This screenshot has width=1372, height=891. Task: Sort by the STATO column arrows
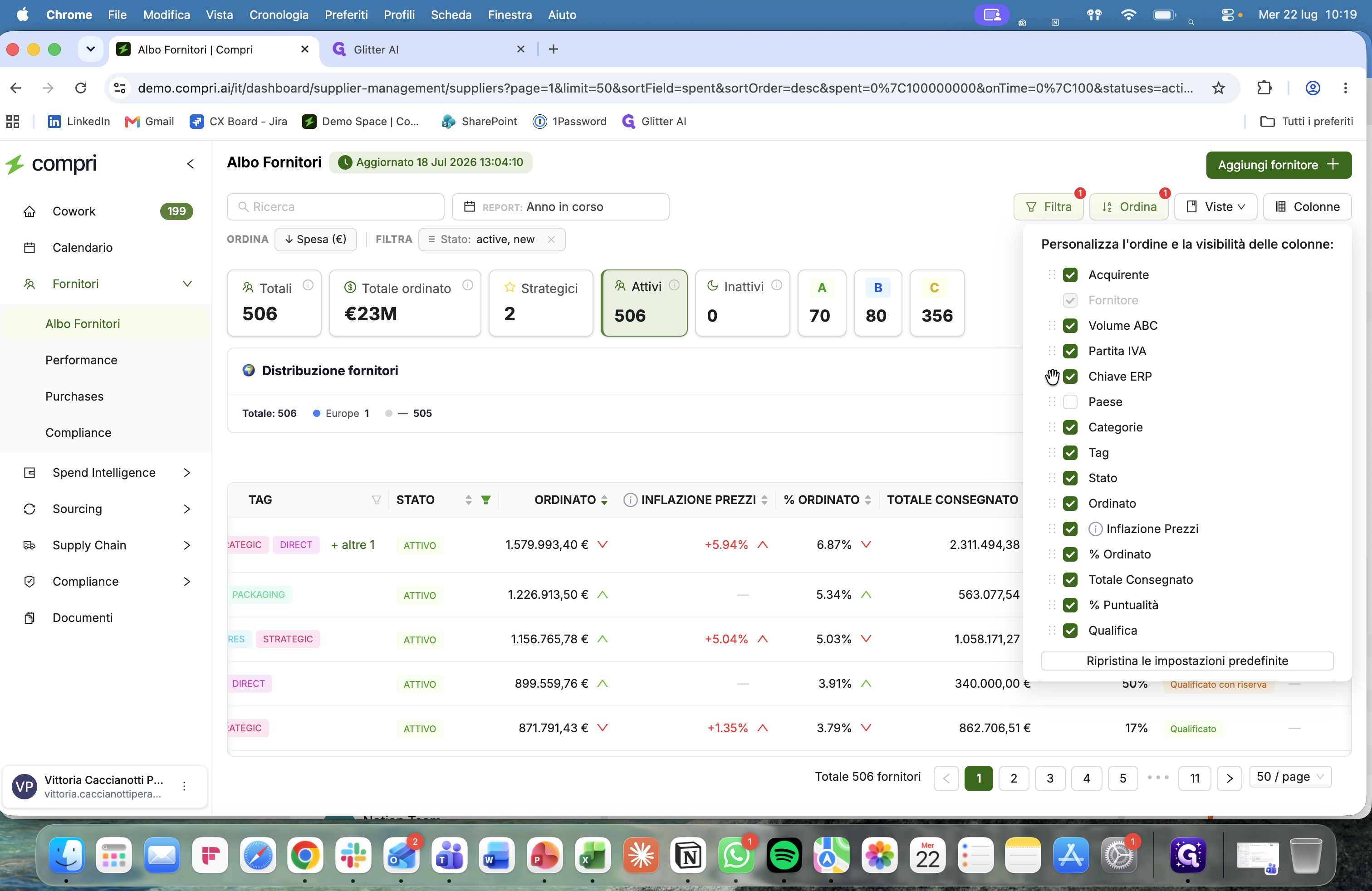468,499
